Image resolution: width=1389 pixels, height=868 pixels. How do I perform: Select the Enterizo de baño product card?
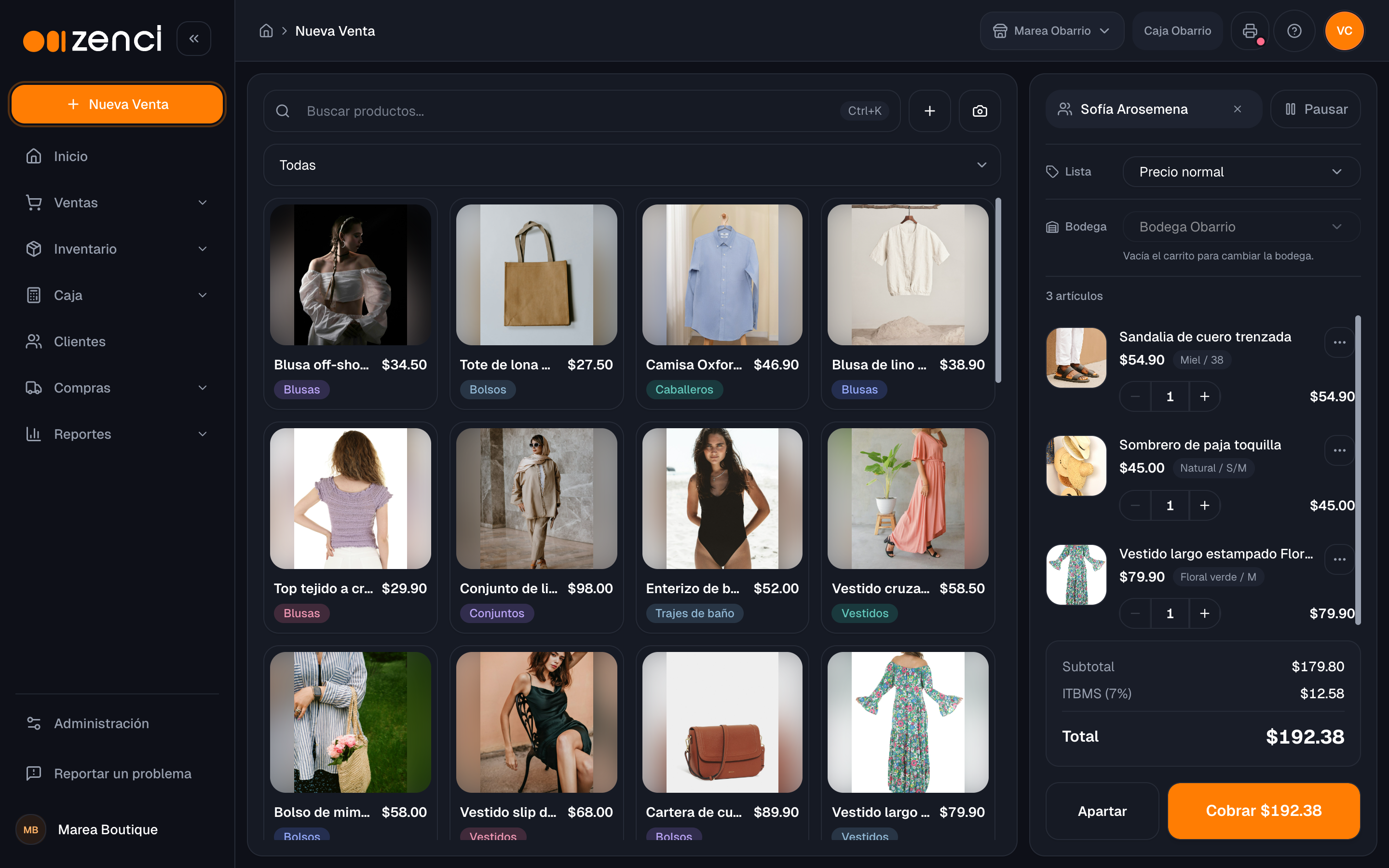point(722,527)
